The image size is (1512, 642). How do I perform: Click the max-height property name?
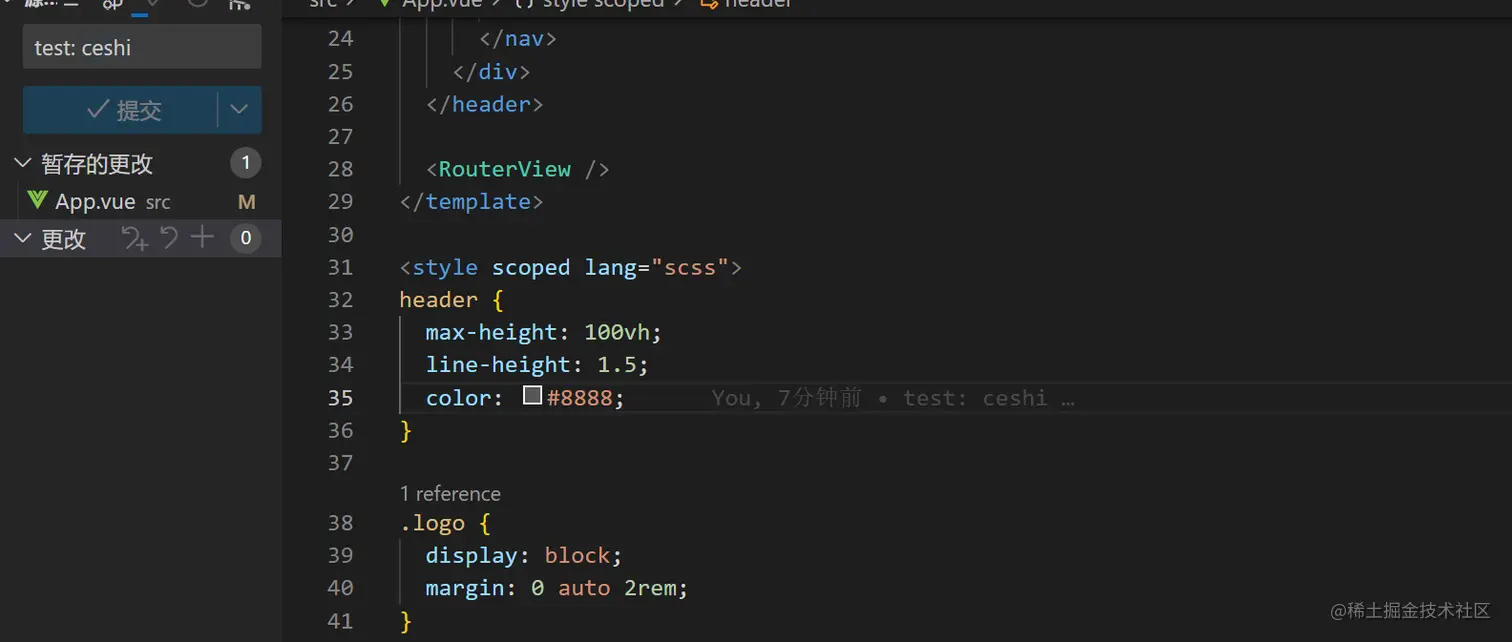pos(491,332)
